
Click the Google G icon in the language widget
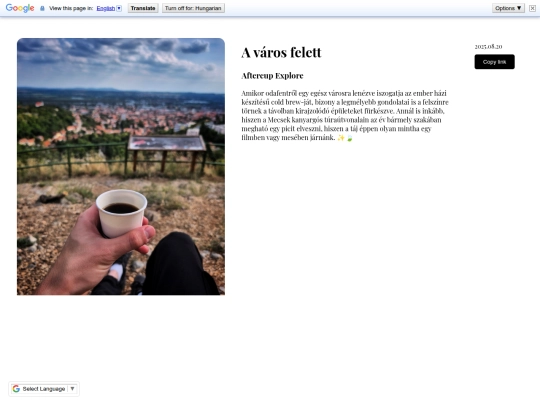[16, 389]
